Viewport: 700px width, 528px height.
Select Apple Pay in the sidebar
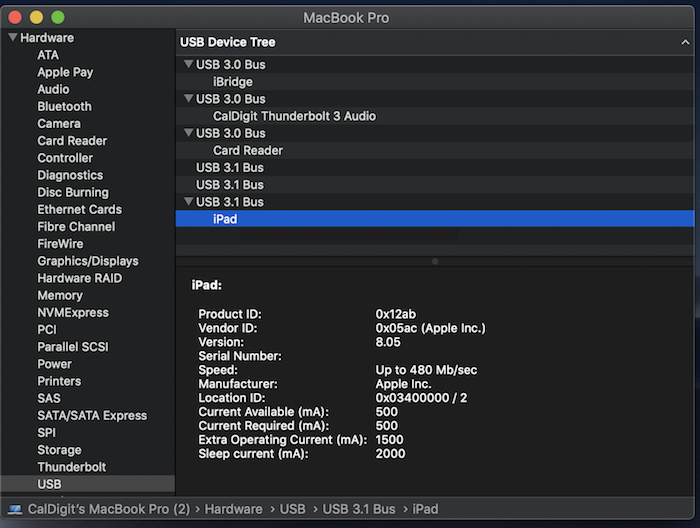65,72
